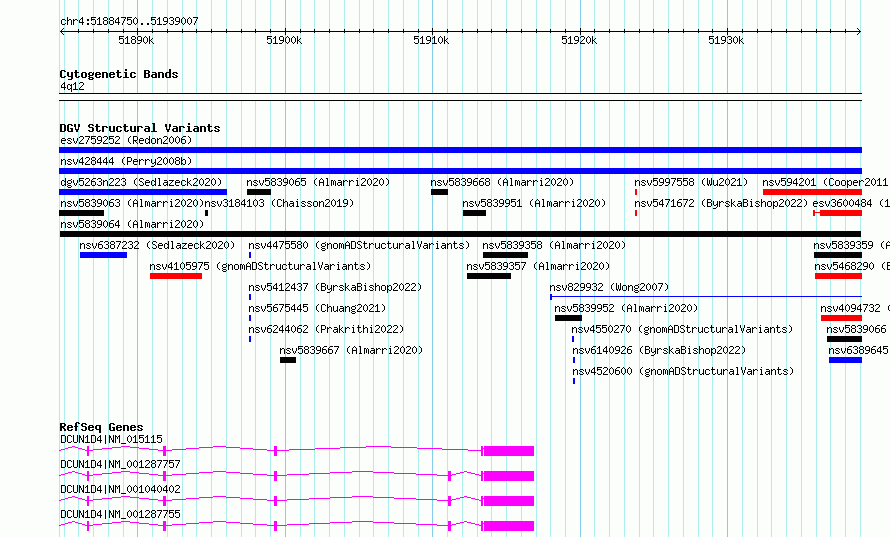
Task: Click nsv5839065 (Almarri2020) label
Action: [x=318, y=182]
